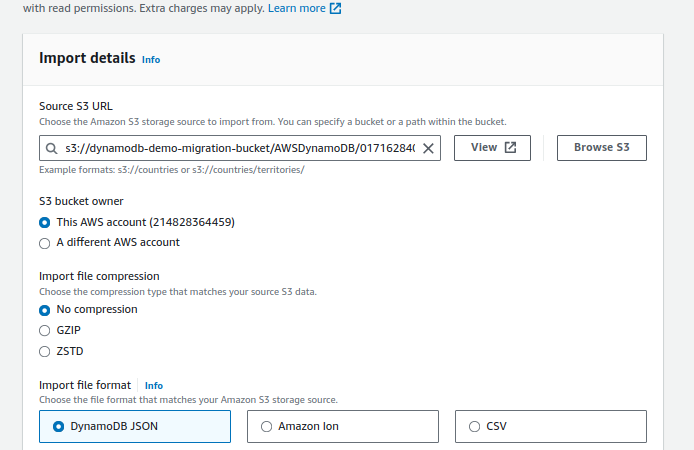The height and width of the screenshot is (450, 694).
Task: Focus the Source S3 URL input field
Action: point(238,148)
